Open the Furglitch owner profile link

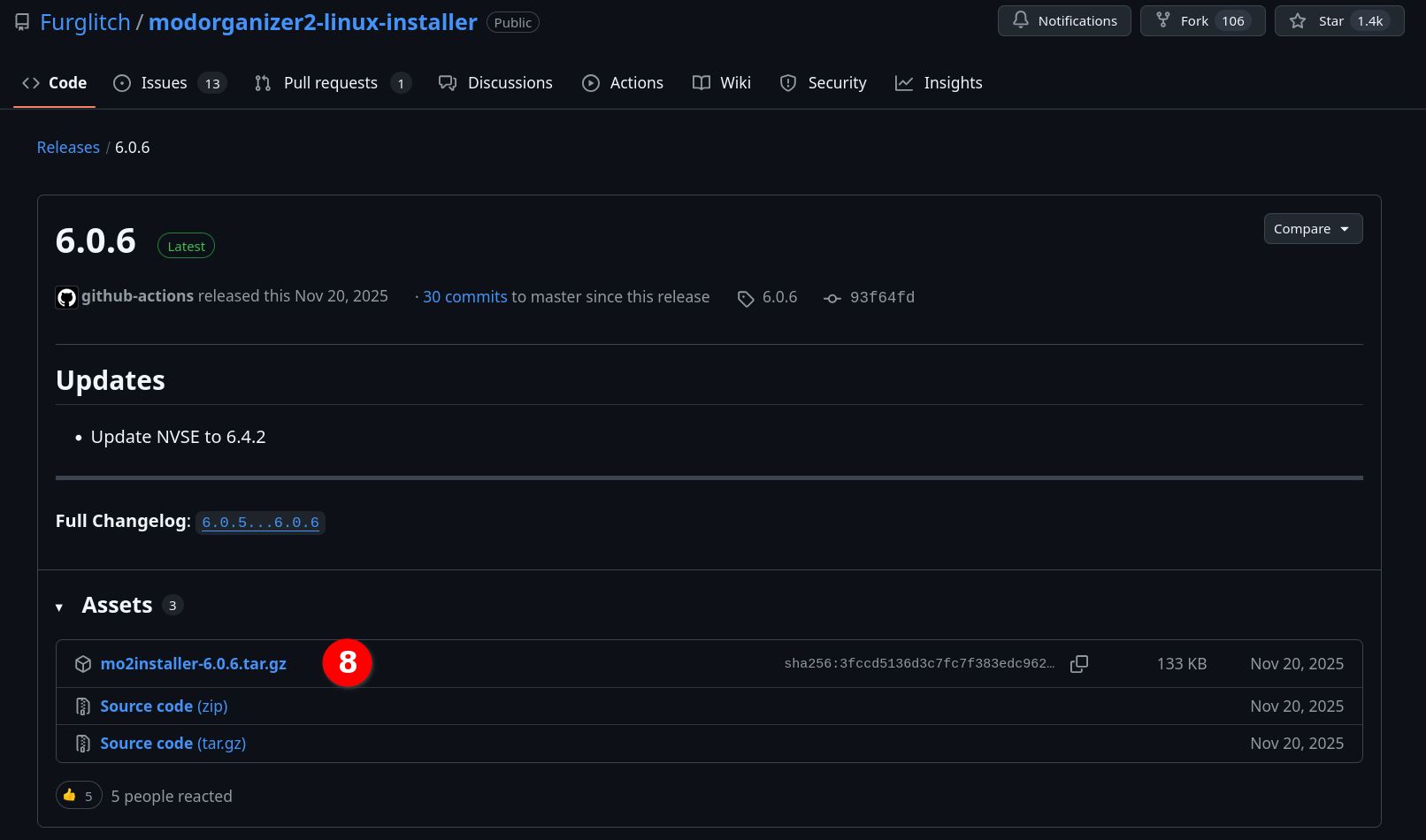[85, 22]
